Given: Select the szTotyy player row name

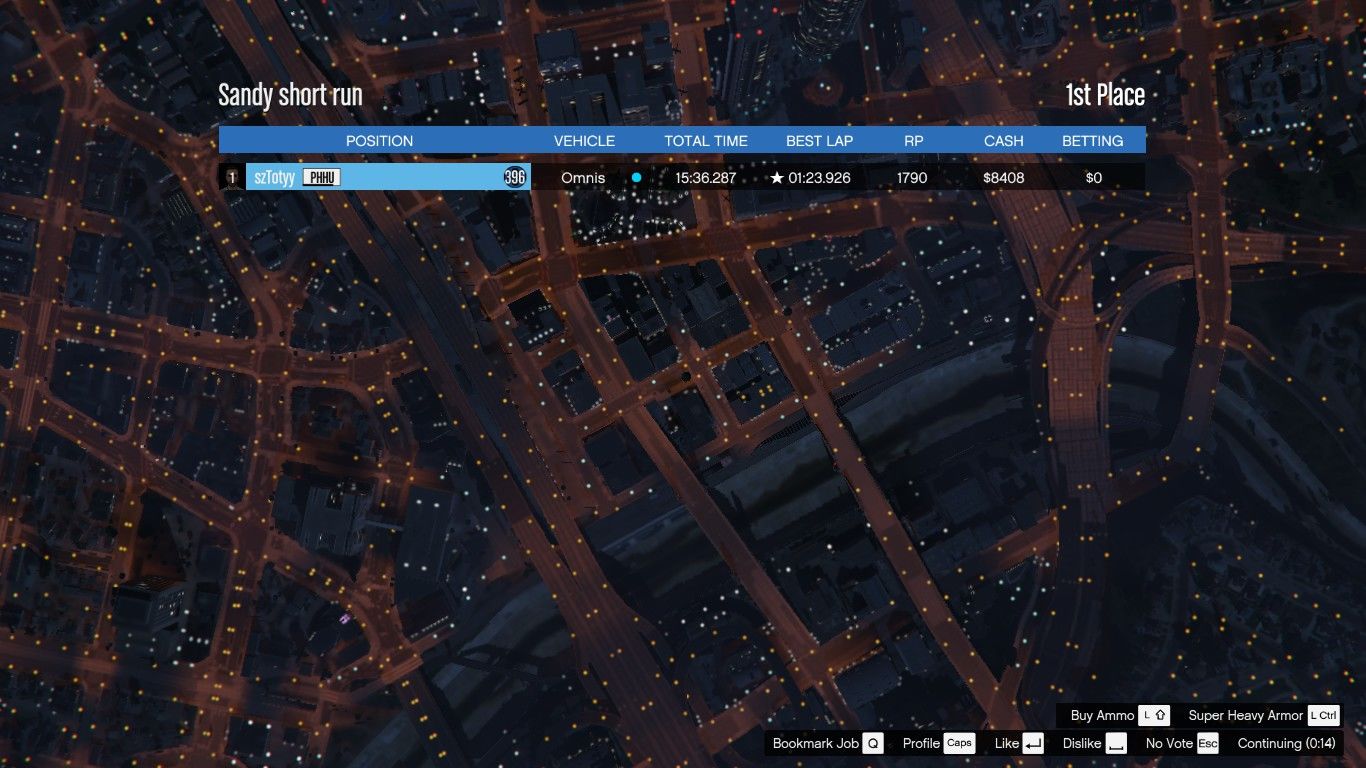Looking at the screenshot, I should pyautogui.click(x=275, y=177).
